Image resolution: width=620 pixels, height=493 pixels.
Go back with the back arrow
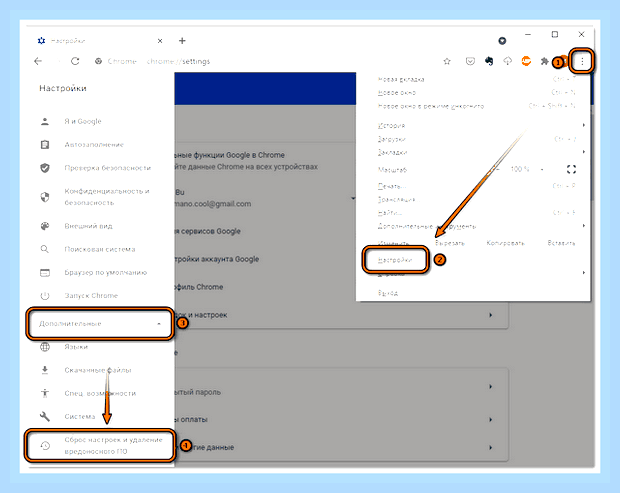(x=38, y=61)
